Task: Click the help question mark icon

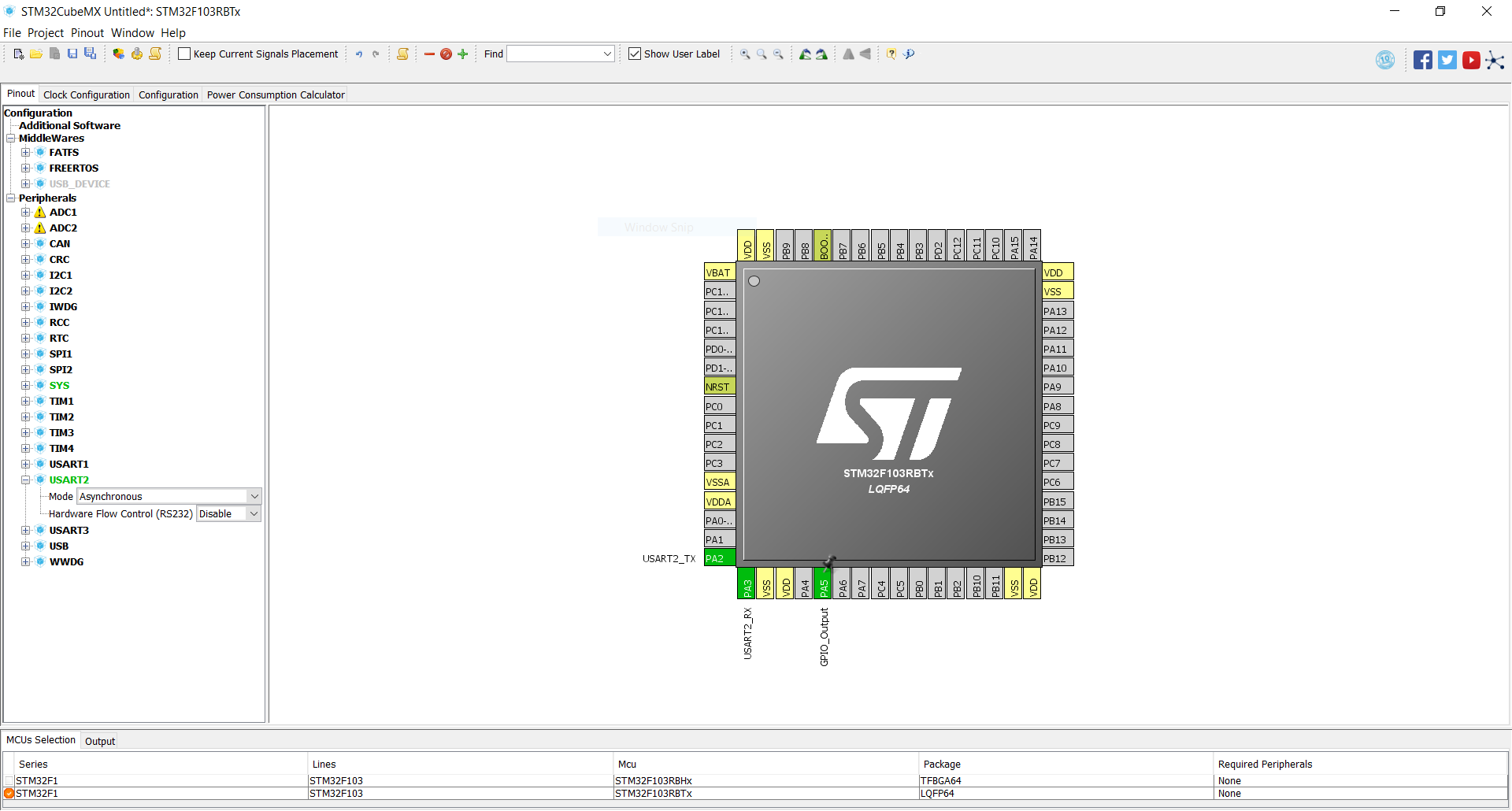Action: click(891, 54)
